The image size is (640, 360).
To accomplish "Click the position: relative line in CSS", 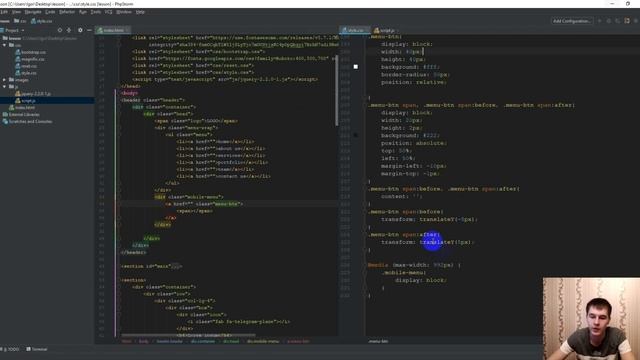I will point(414,82).
